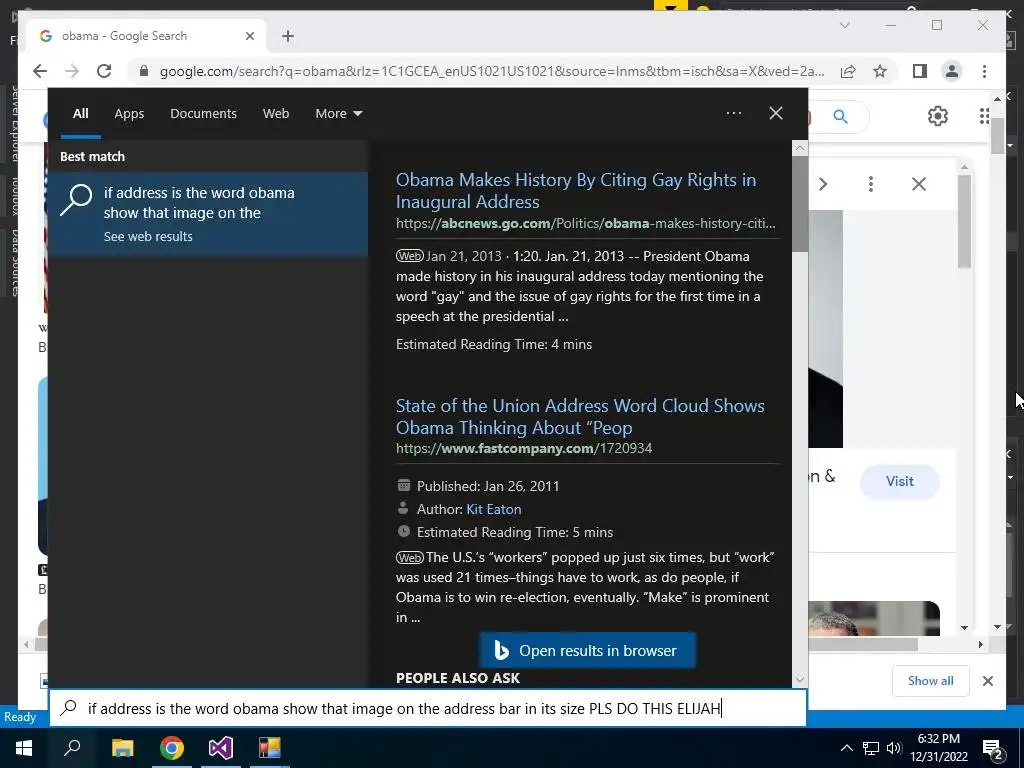Open Obama Makes History article link

575,191
